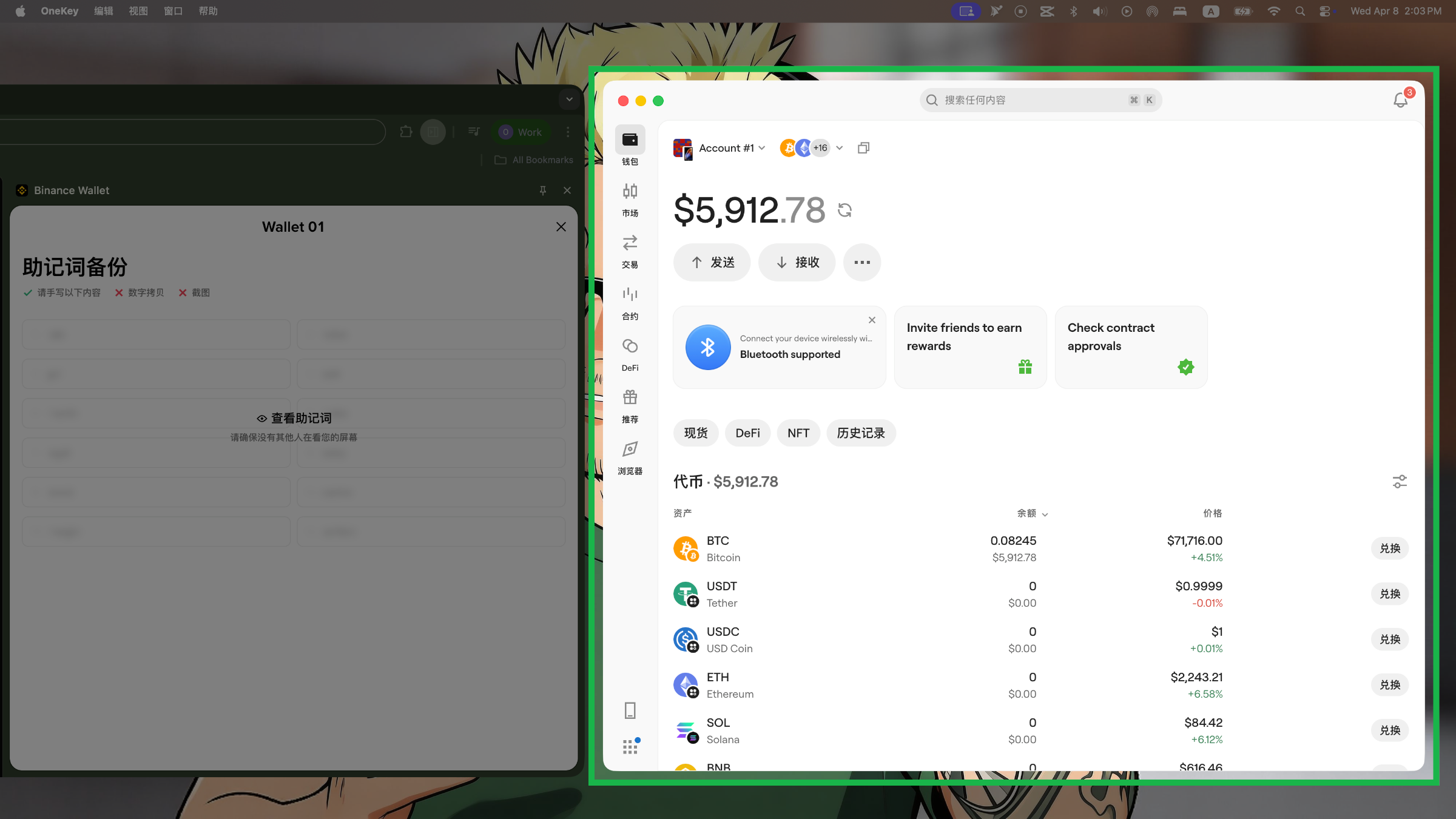This screenshot has height=819, width=1456.
Task: Go to the Market (市场) sidebar section
Action: tap(630, 200)
